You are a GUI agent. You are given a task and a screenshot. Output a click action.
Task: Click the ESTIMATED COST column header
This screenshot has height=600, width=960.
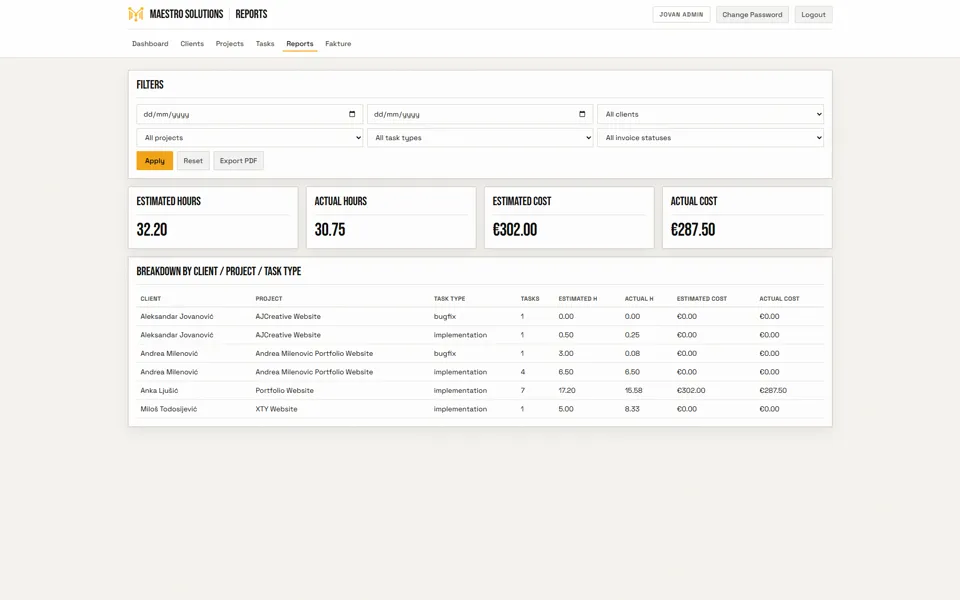(702, 299)
